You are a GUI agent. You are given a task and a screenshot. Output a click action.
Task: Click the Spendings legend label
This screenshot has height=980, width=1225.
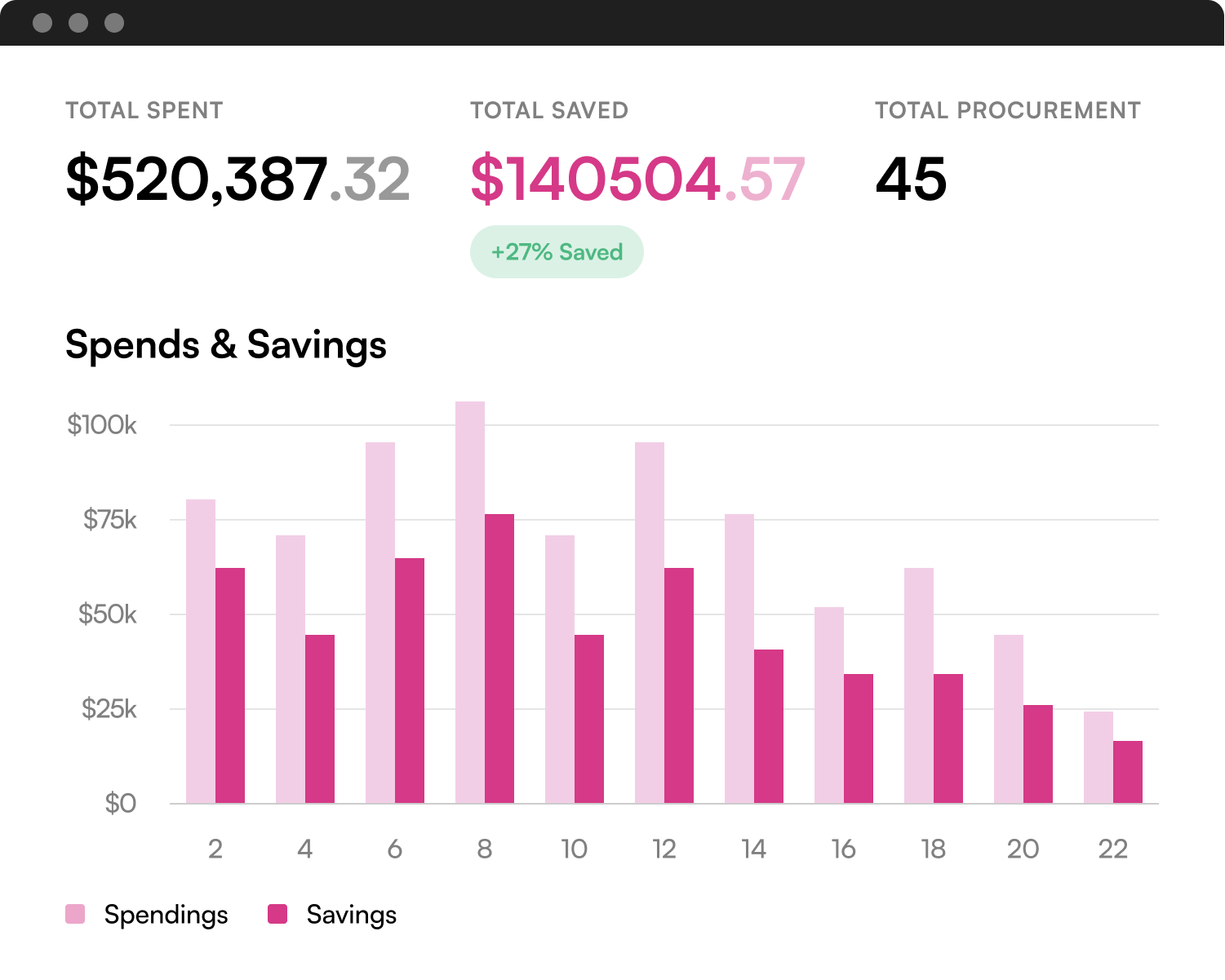166,915
